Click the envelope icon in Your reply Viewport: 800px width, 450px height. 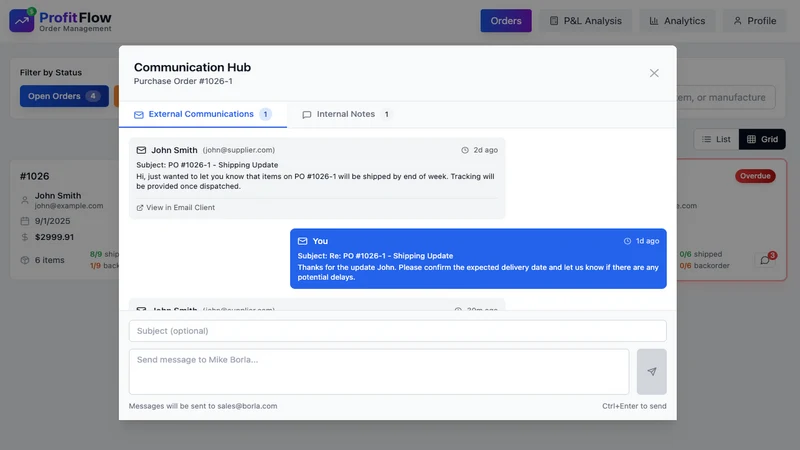click(303, 241)
